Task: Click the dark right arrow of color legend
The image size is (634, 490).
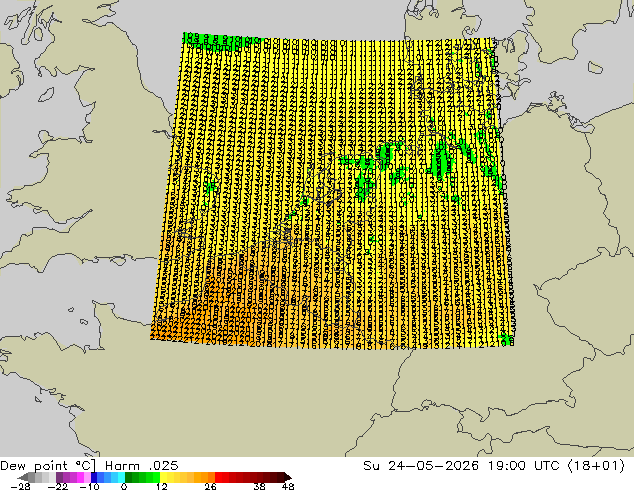Action: [x=288, y=477]
